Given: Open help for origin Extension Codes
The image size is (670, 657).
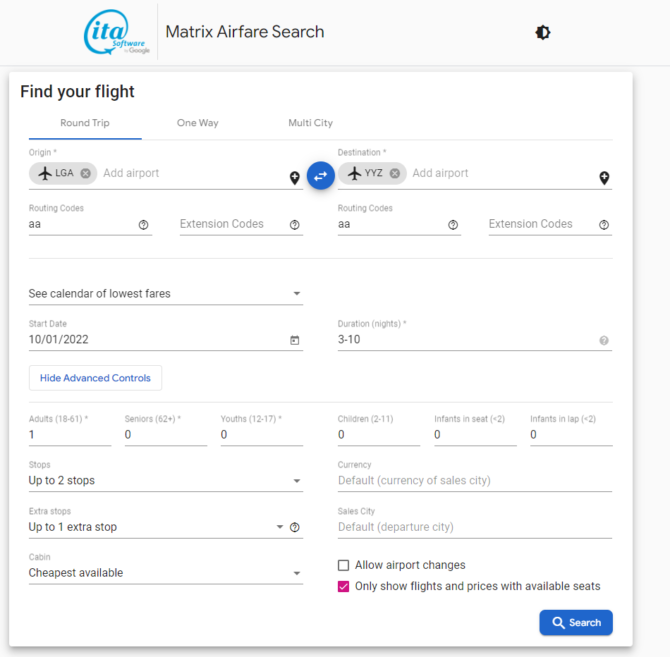Looking at the screenshot, I should (294, 225).
